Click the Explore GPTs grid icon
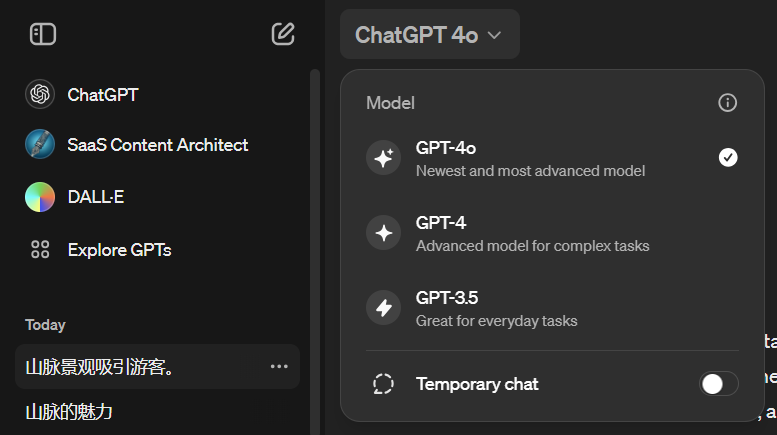This screenshot has height=435, width=777. (40, 249)
